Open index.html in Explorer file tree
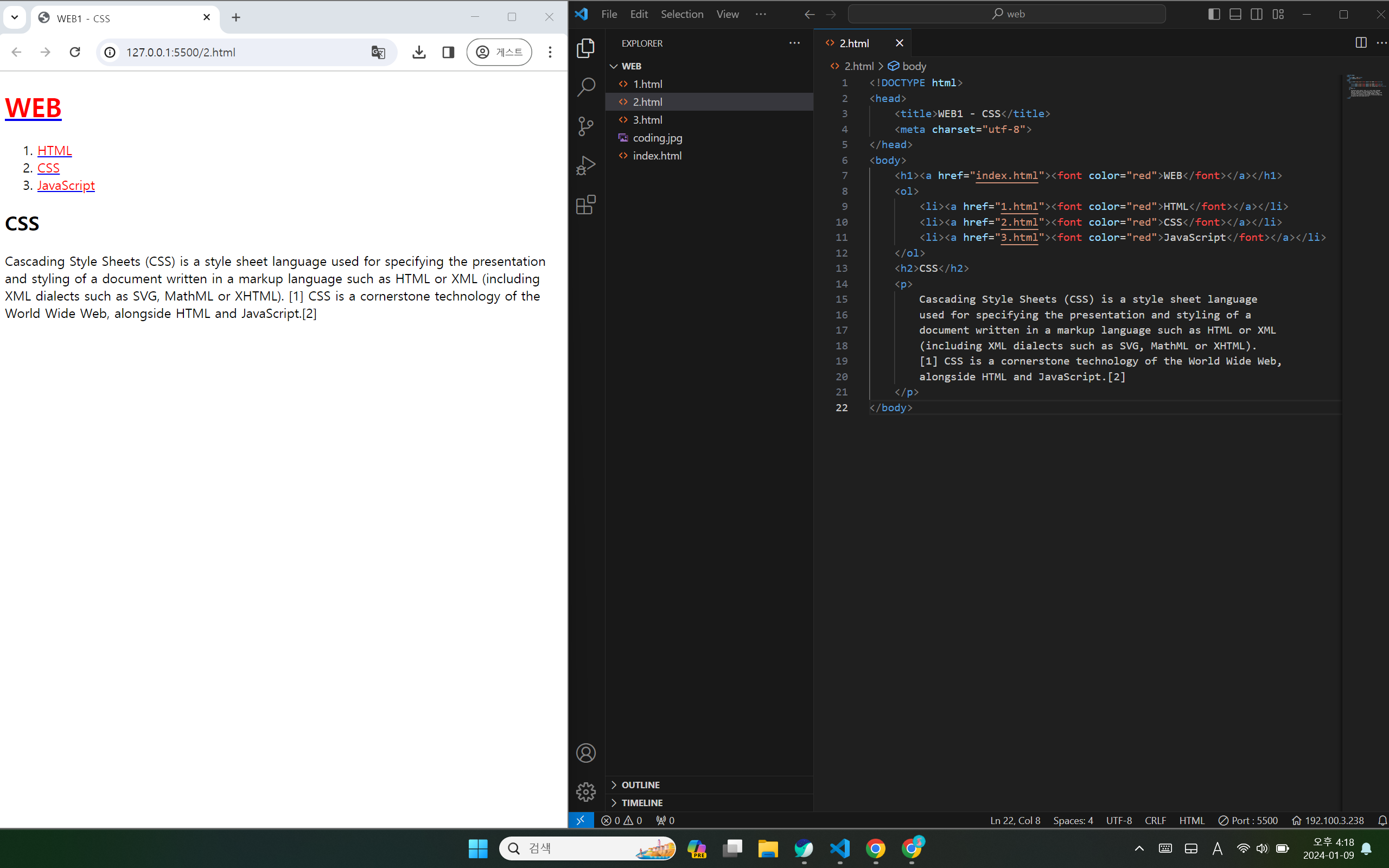Viewport: 1389px width, 868px height. click(x=657, y=156)
